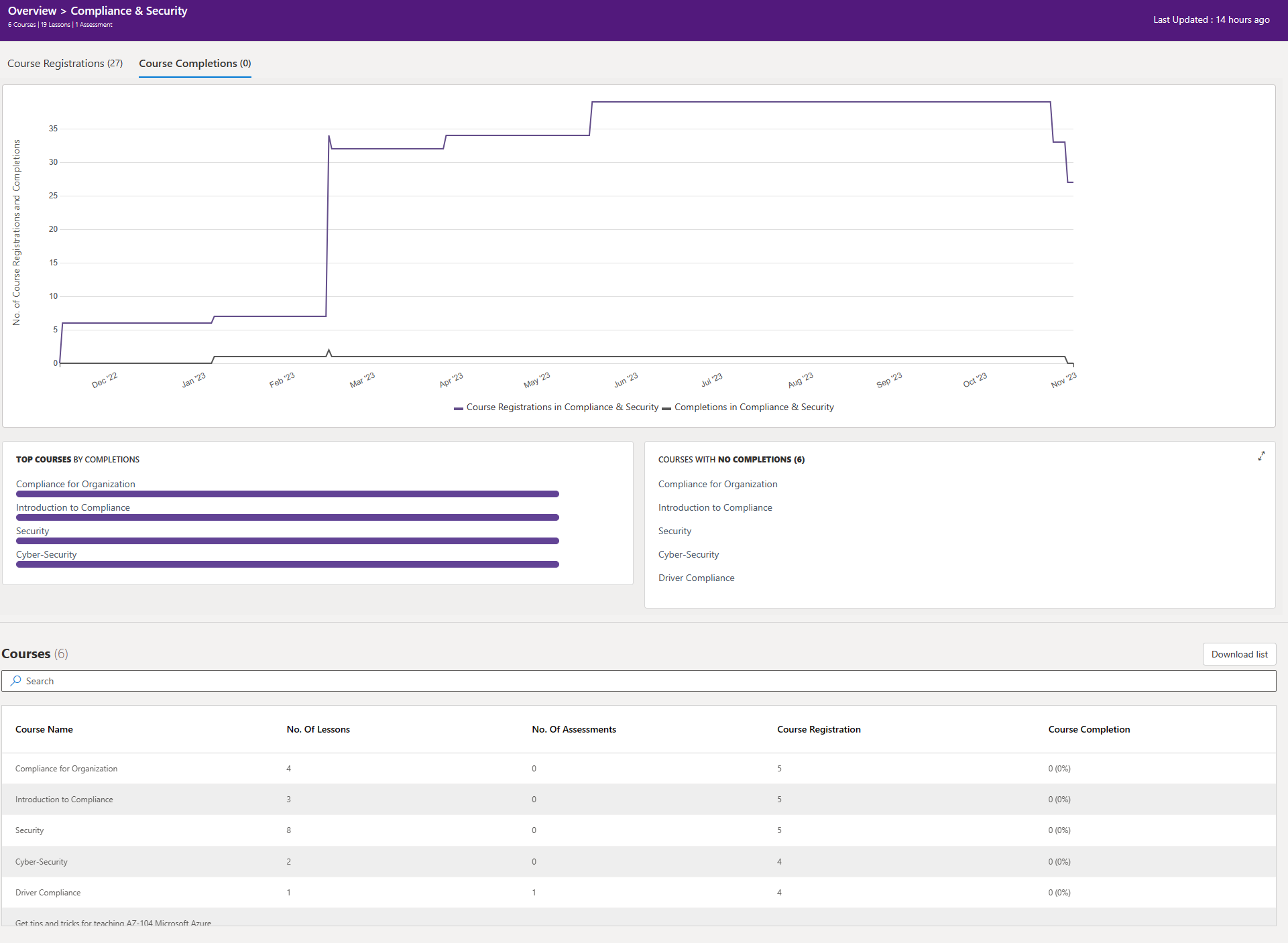The height and width of the screenshot is (943, 1288).
Task: Open Compliance for Organization in top courses
Action: pyautogui.click(x=76, y=484)
